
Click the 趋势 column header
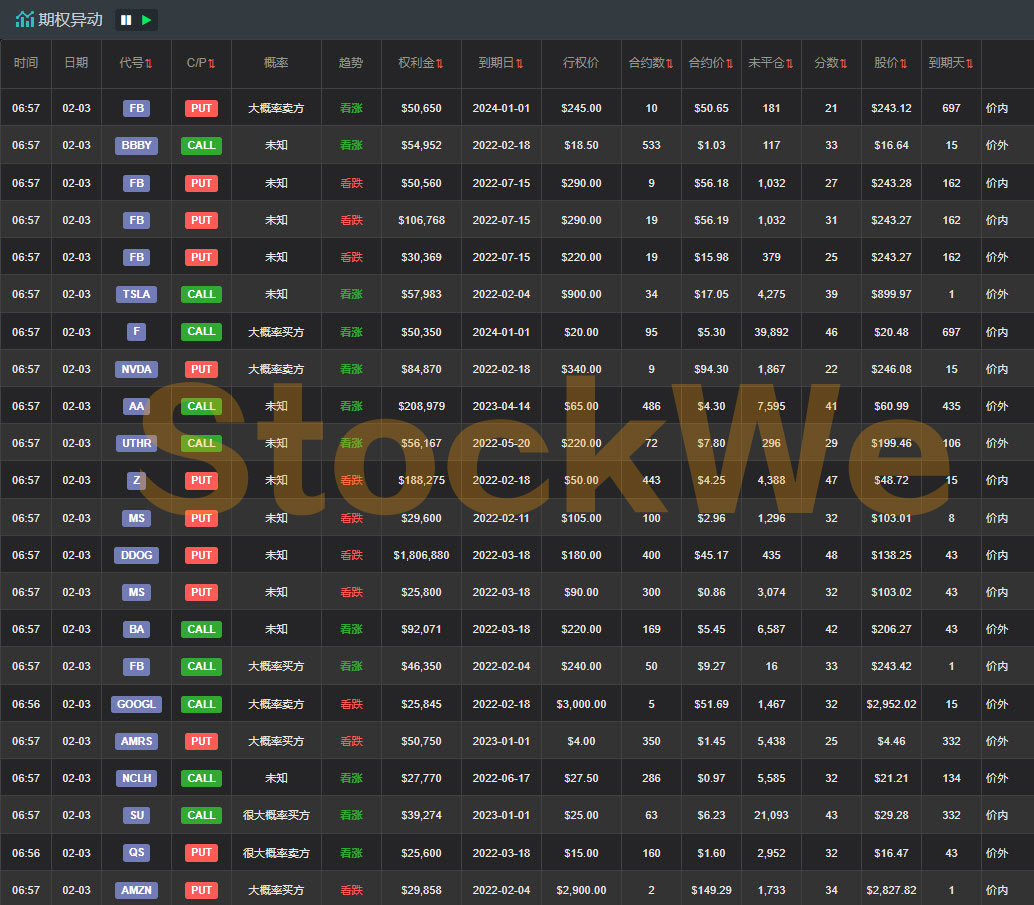click(x=351, y=63)
